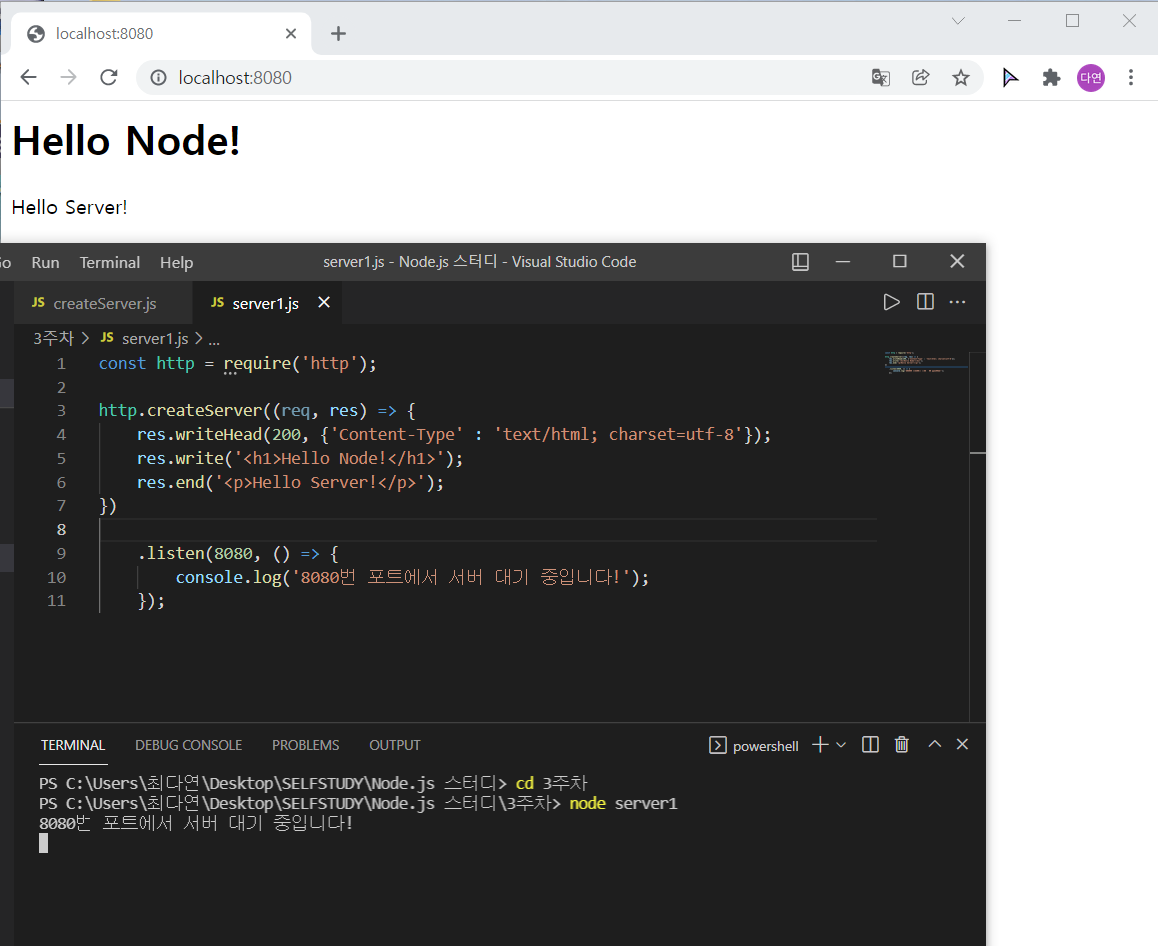Split the editor to the right
1158x946 pixels.
[925, 302]
